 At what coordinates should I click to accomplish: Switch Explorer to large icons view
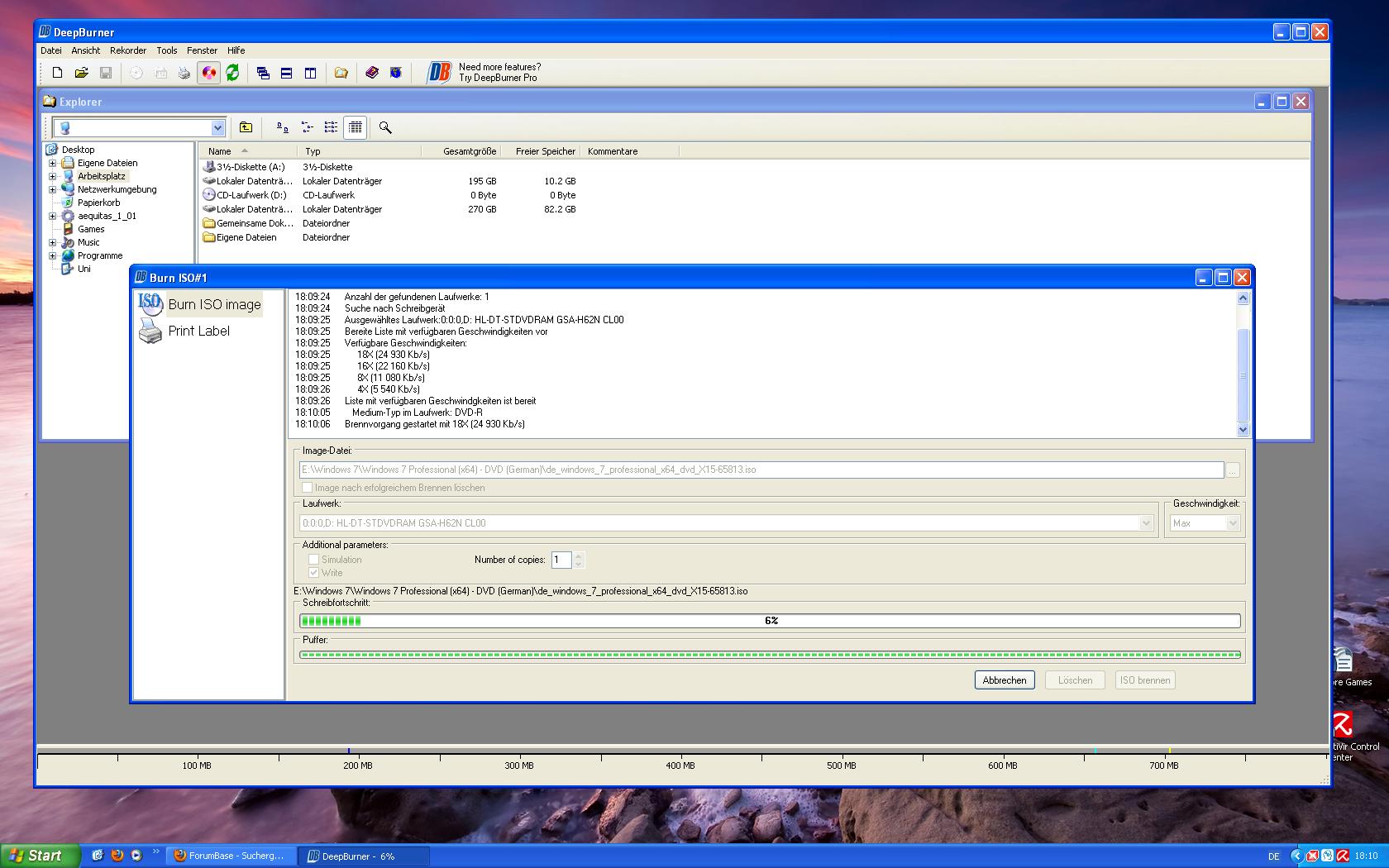pos(283,127)
